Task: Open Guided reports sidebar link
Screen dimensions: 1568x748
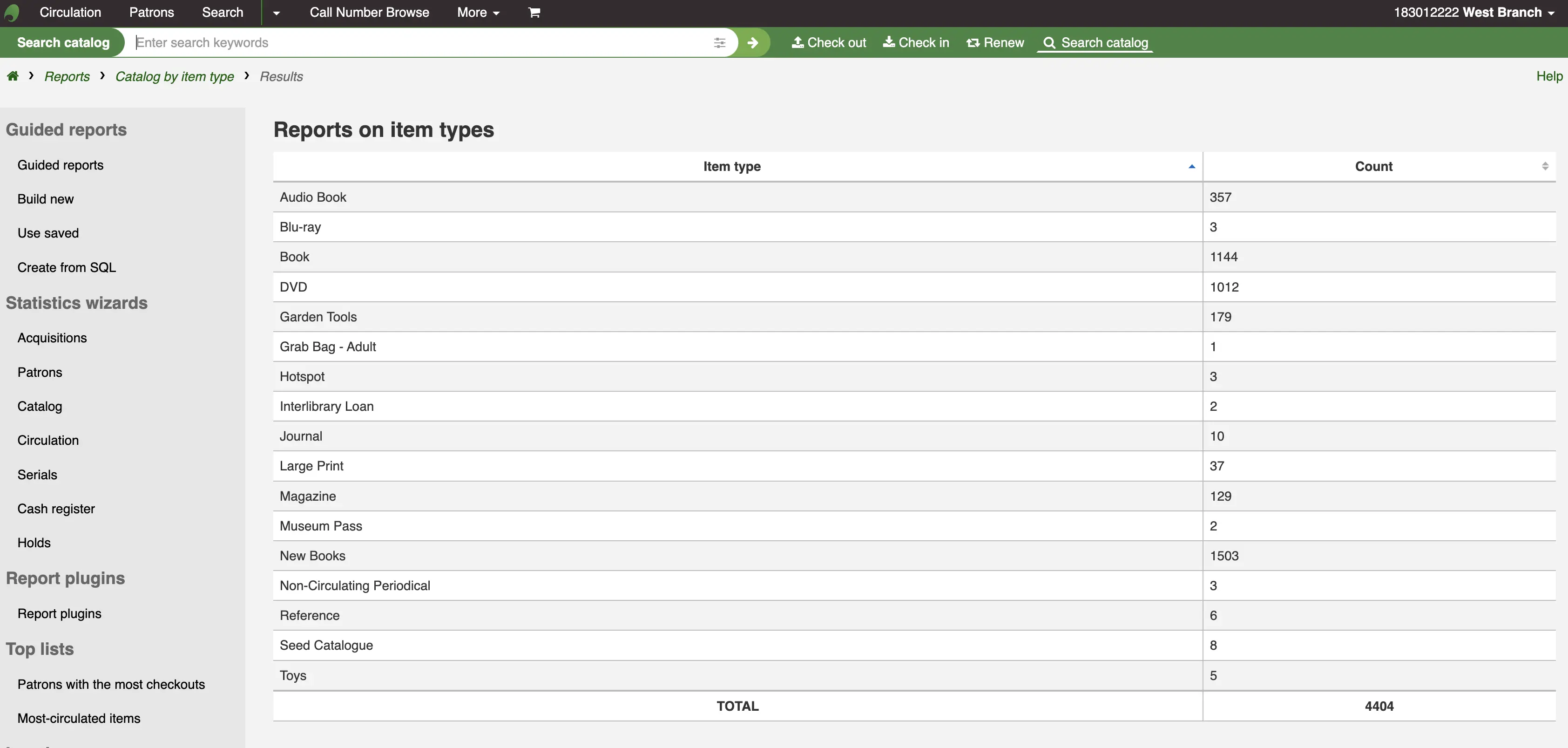Action: point(60,165)
